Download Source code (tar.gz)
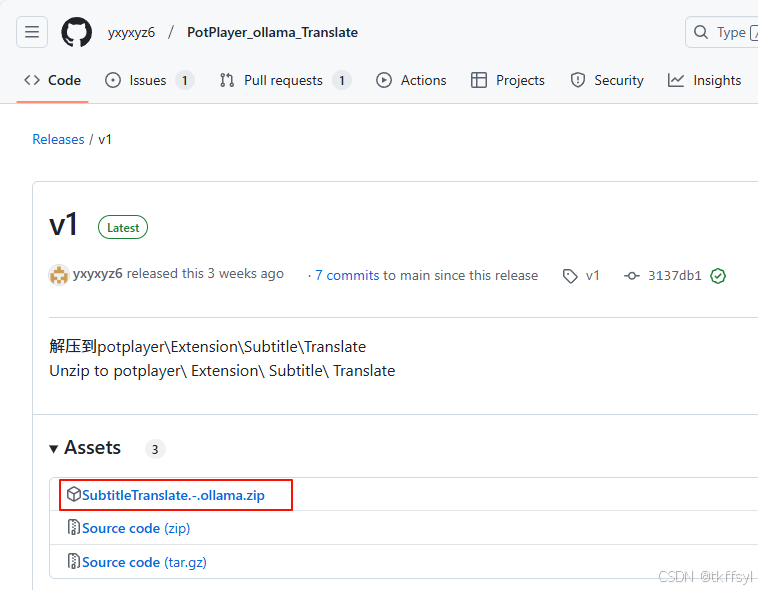 (x=144, y=562)
